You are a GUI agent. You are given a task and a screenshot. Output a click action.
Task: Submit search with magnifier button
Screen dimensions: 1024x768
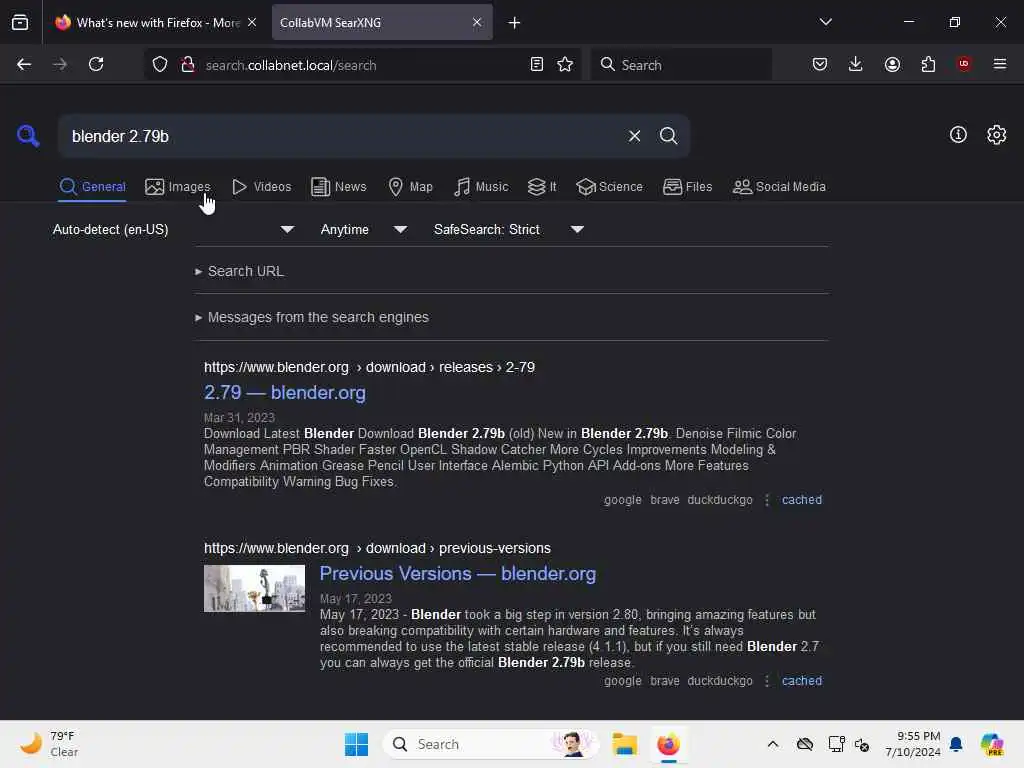pos(668,136)
